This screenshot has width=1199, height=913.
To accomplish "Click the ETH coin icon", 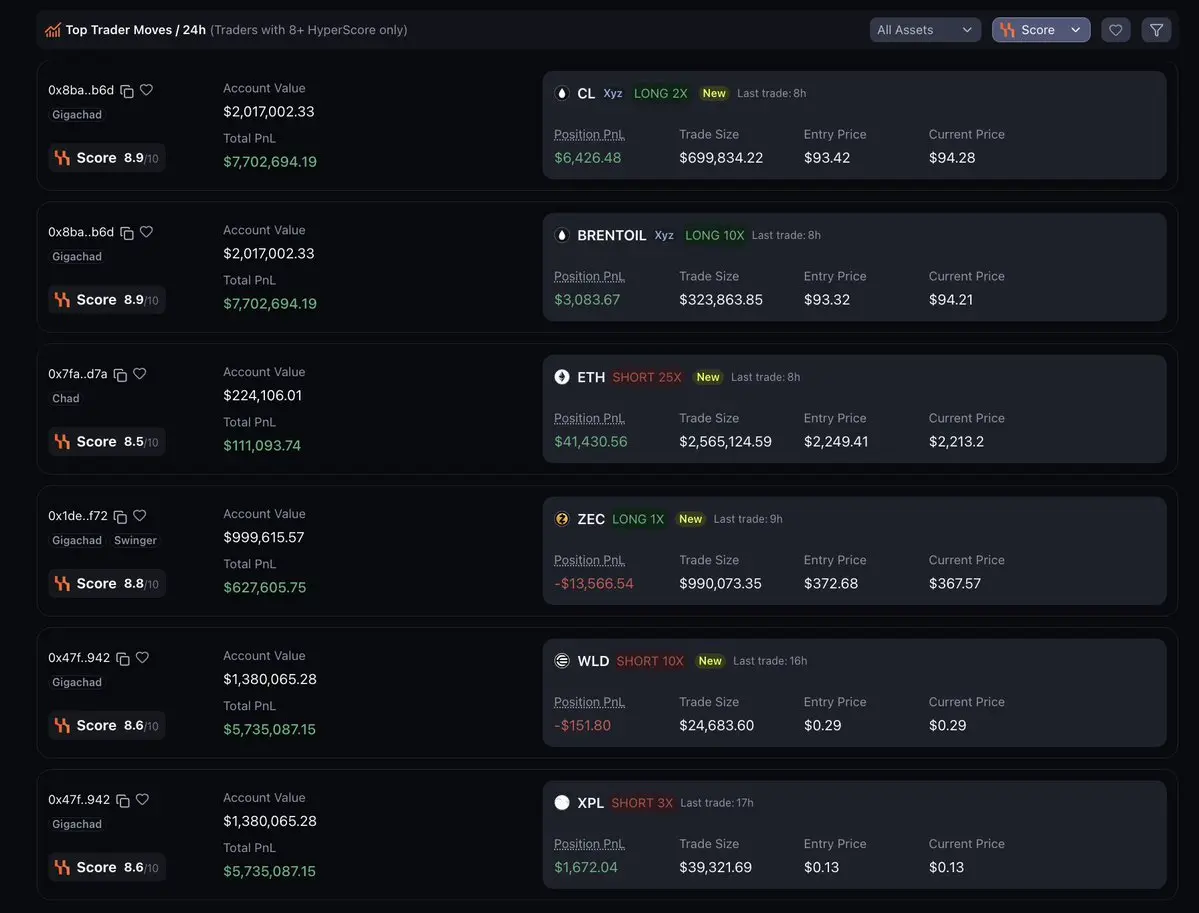I will pyautogui.click(x=562, y=377).
